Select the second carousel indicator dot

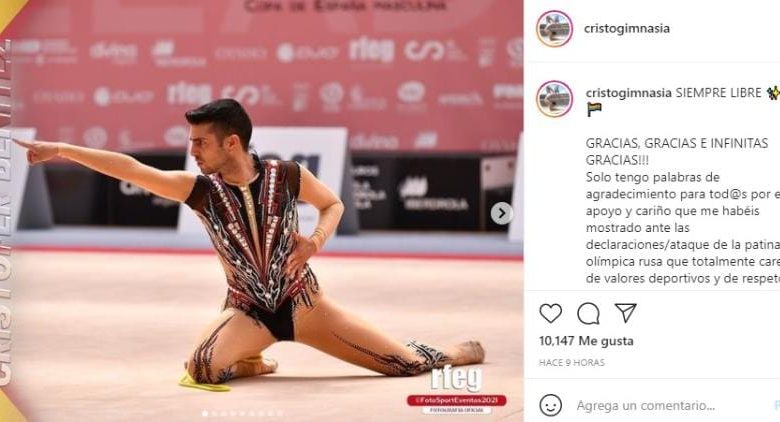coord(214,414)
